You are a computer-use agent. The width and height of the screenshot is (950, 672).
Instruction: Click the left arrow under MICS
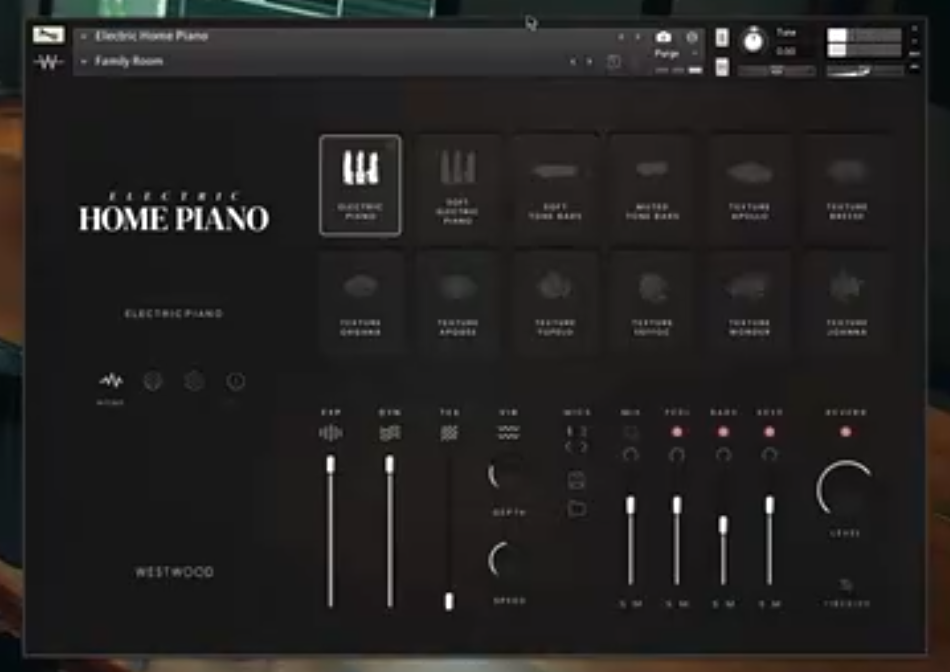click(x=569, y=448)
